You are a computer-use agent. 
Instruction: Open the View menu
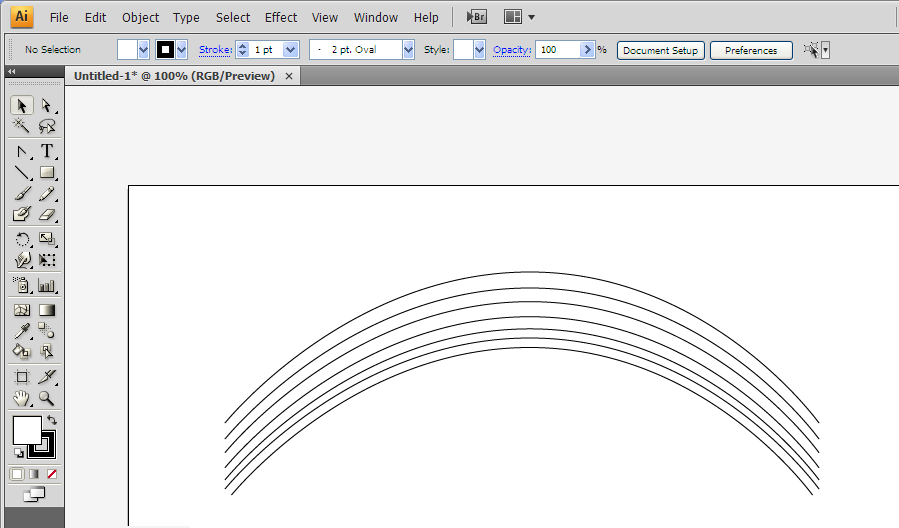tap(325, 18)
